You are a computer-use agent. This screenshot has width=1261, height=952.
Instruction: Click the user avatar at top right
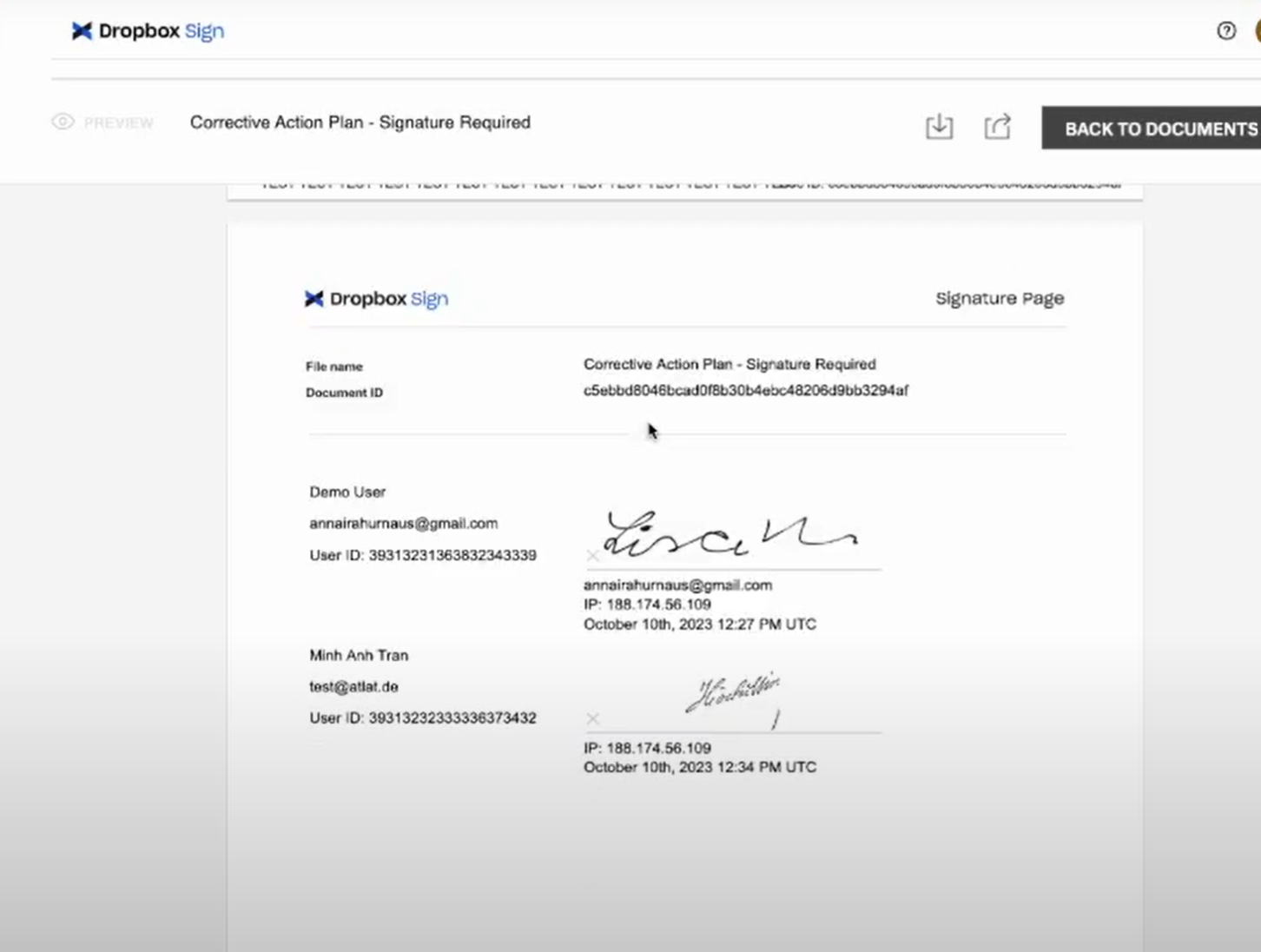click(1257, 31)
